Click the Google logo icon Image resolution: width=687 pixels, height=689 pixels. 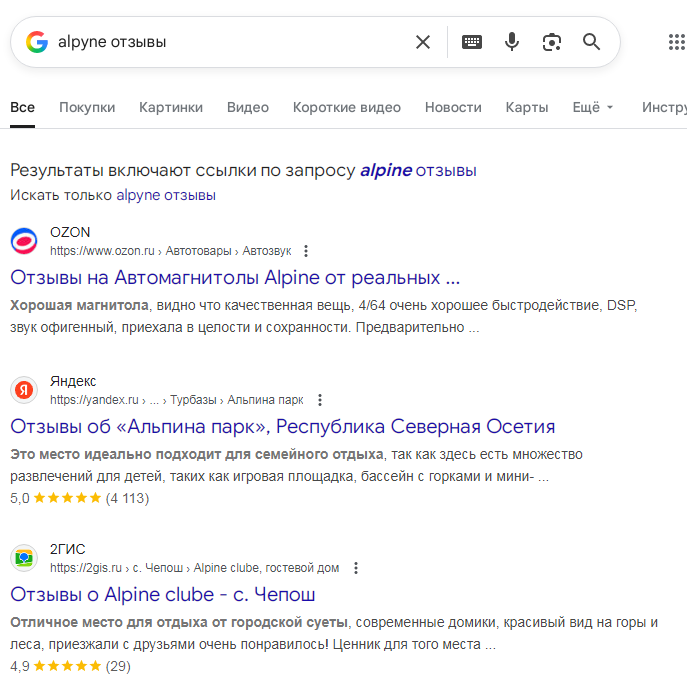[37, 42]
